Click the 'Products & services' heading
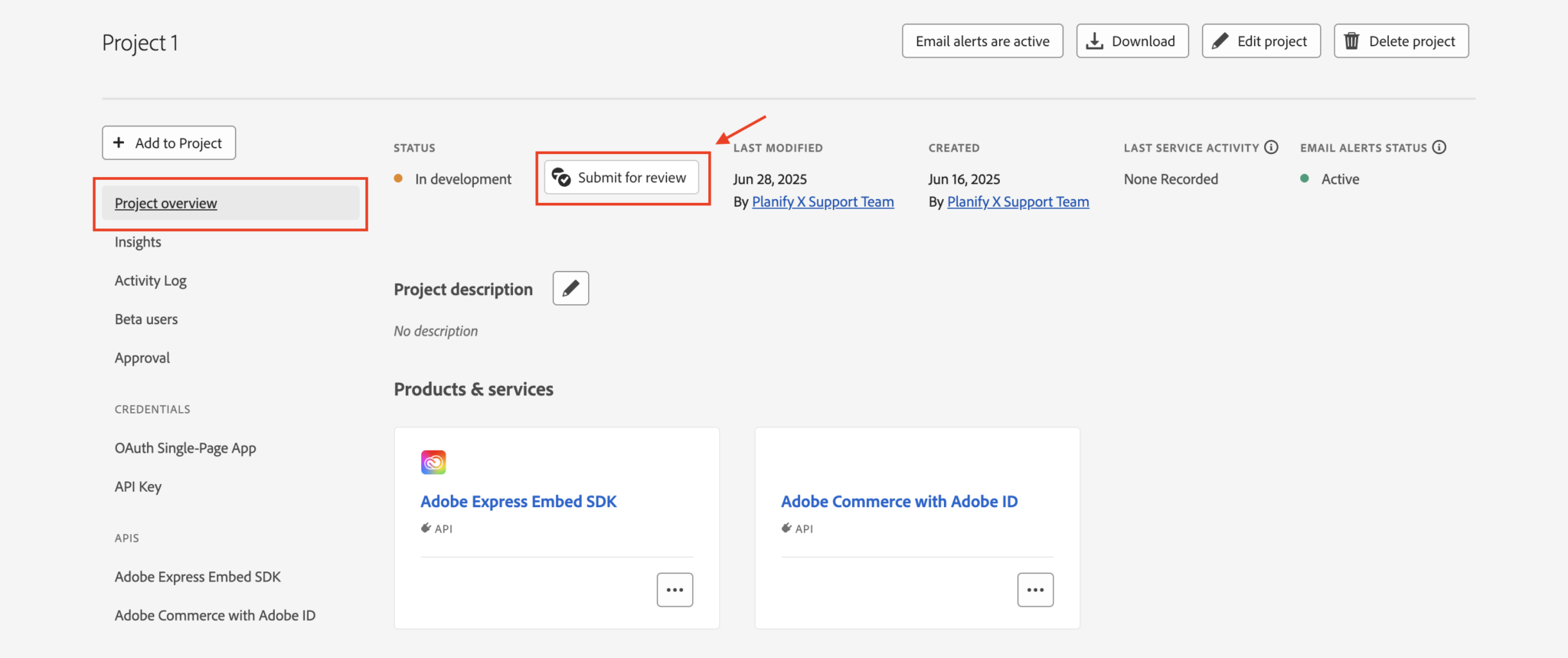Viewport: 1568px width, 658px height. [x=474, y=389]
